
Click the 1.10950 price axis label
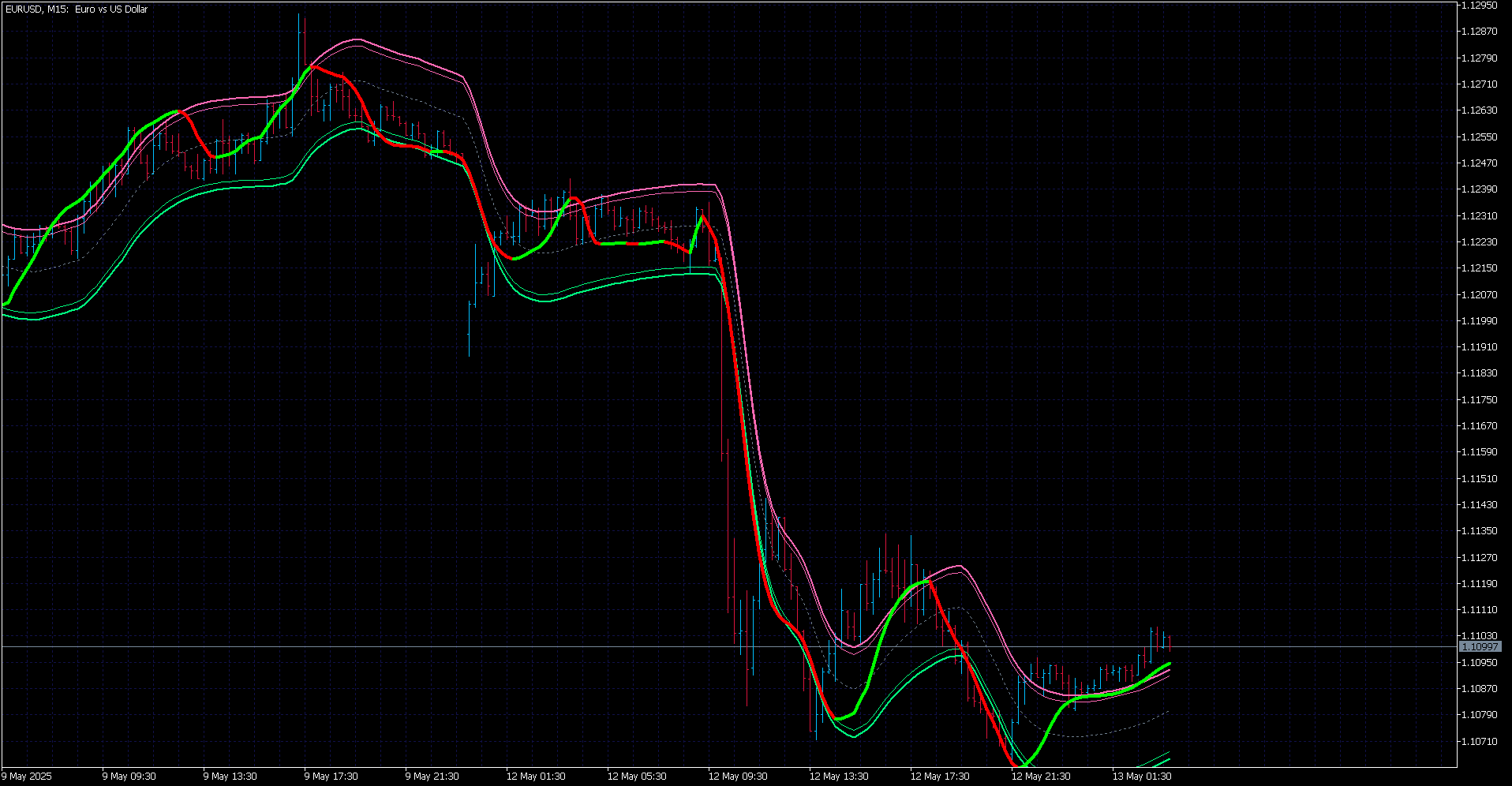(x=1480, y=663)
